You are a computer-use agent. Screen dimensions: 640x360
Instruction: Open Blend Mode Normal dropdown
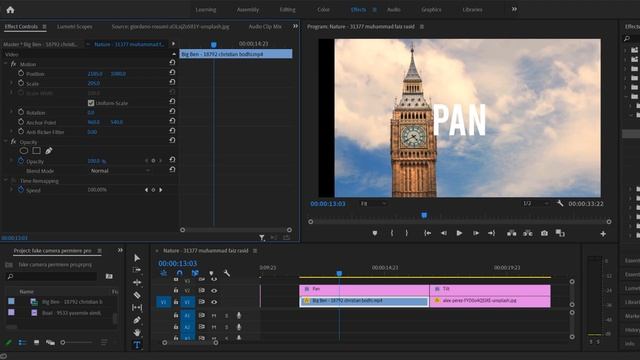click(x=120, y=171)
